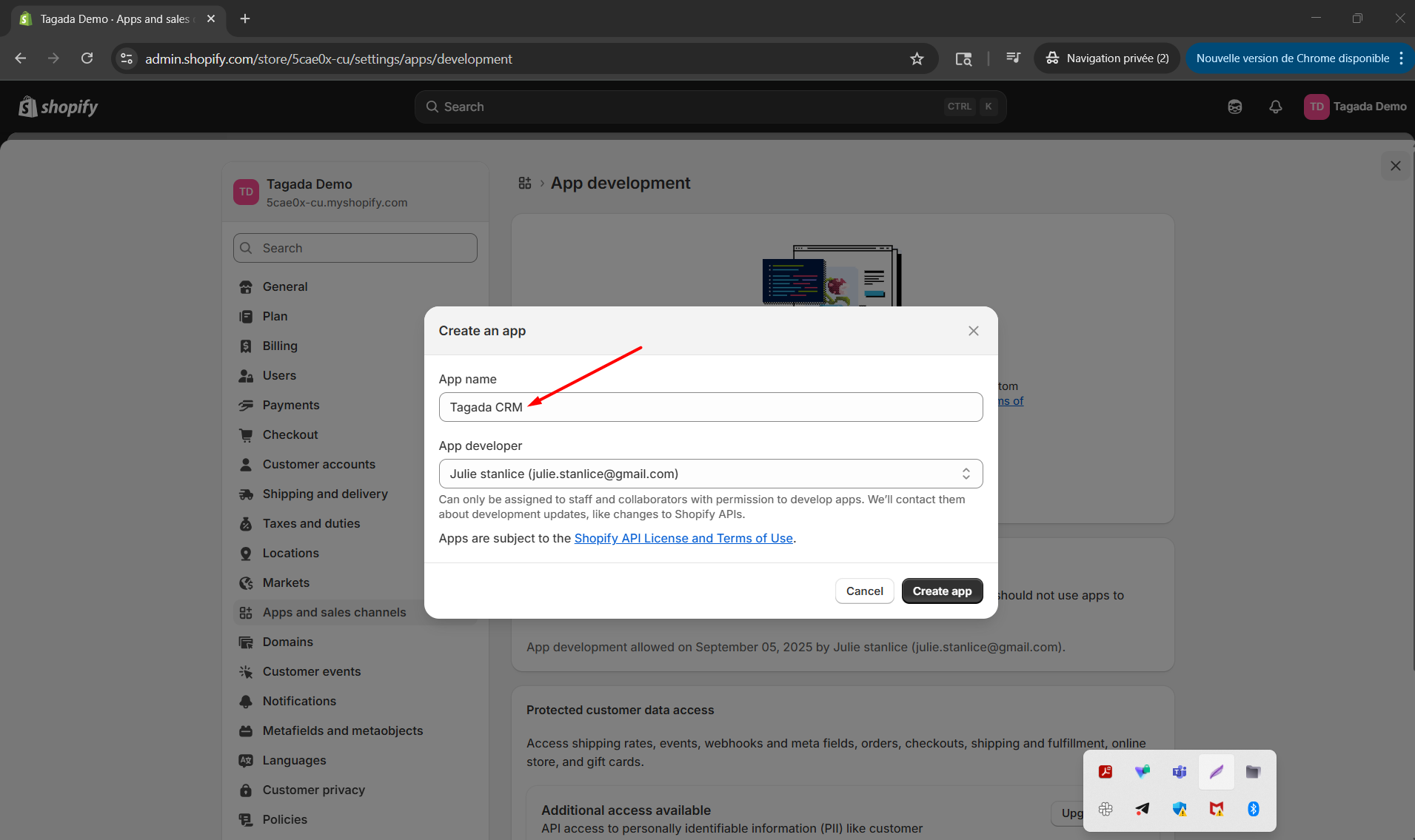Open Chrome media control icon
The width and height of the screenshot is (1415, 840).
1013,58
